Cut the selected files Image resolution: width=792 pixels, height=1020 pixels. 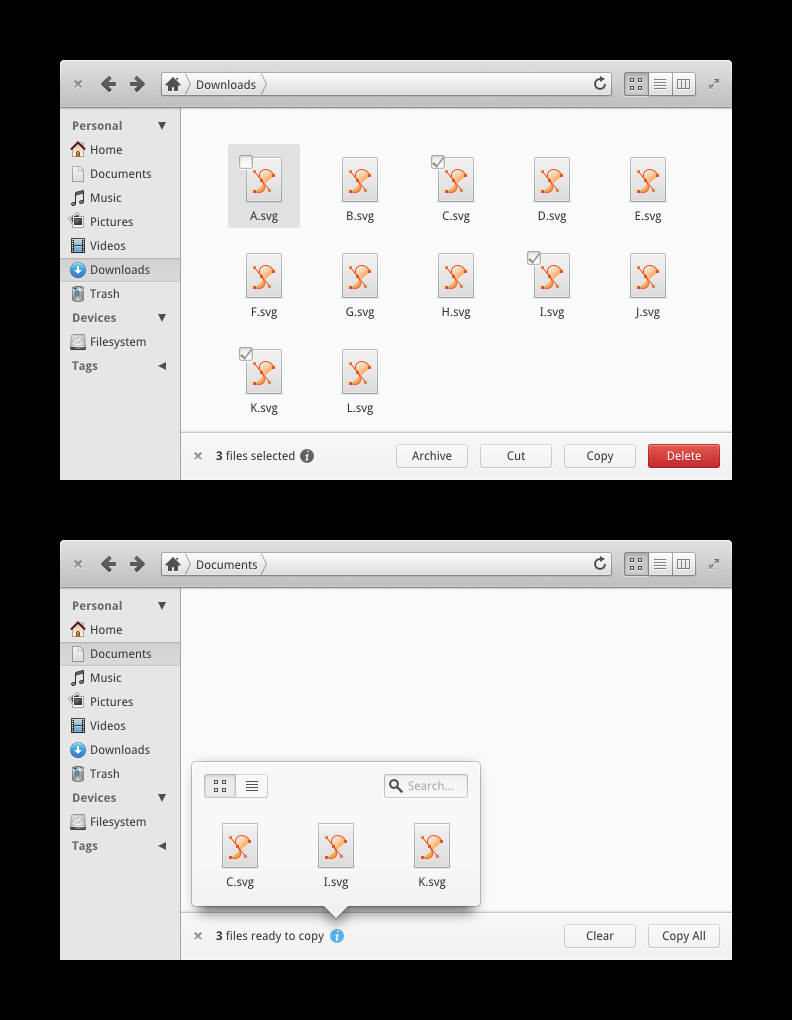516,456
